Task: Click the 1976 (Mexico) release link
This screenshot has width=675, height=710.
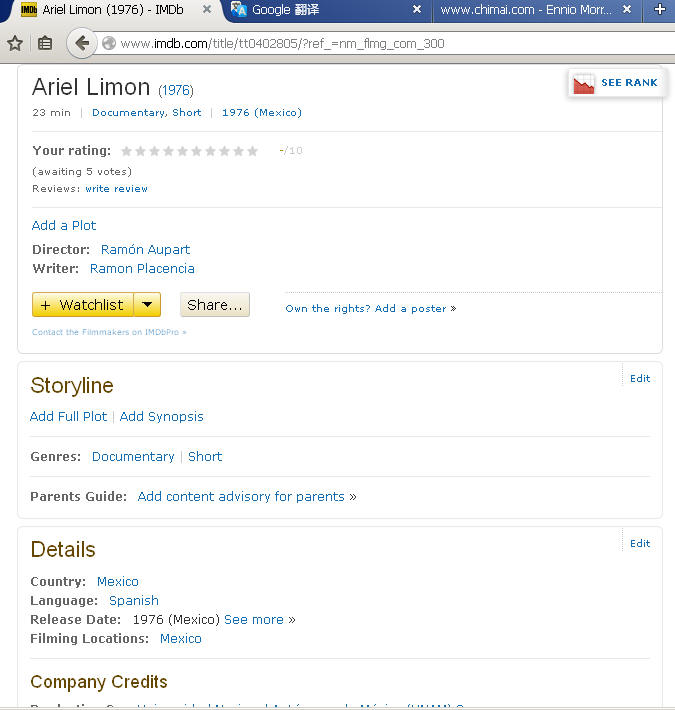Action: click(x=262, y=112)
